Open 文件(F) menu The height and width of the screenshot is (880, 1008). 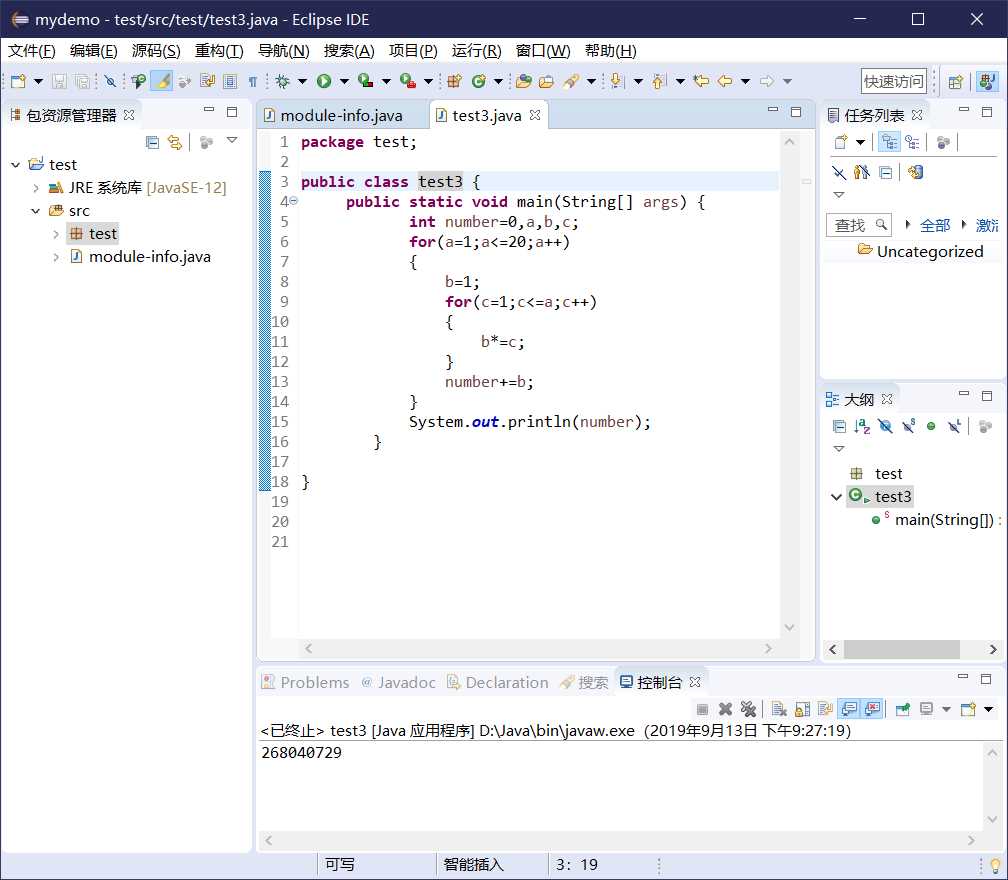click(32, 51)
